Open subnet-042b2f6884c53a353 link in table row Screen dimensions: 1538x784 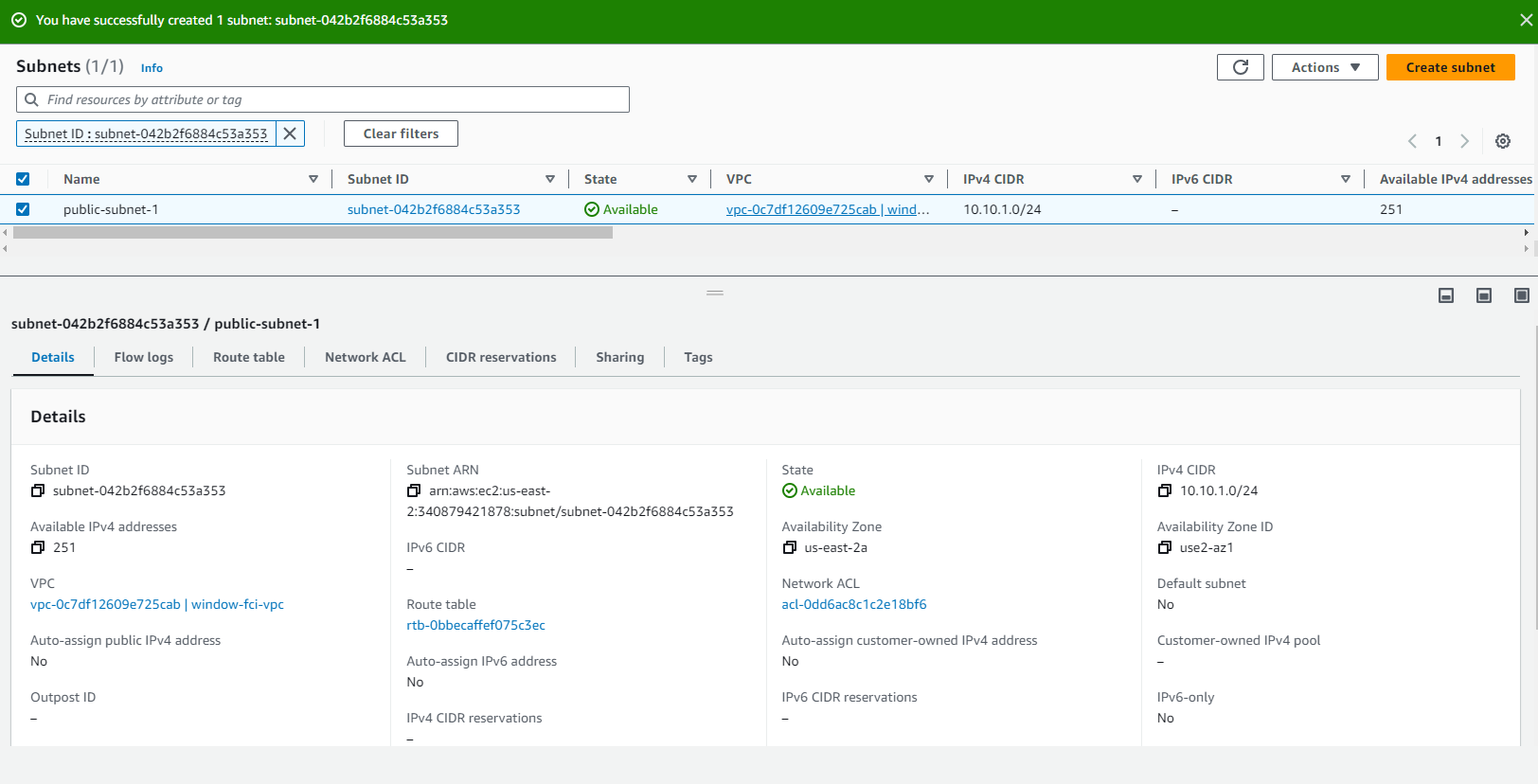coord(434,209)
